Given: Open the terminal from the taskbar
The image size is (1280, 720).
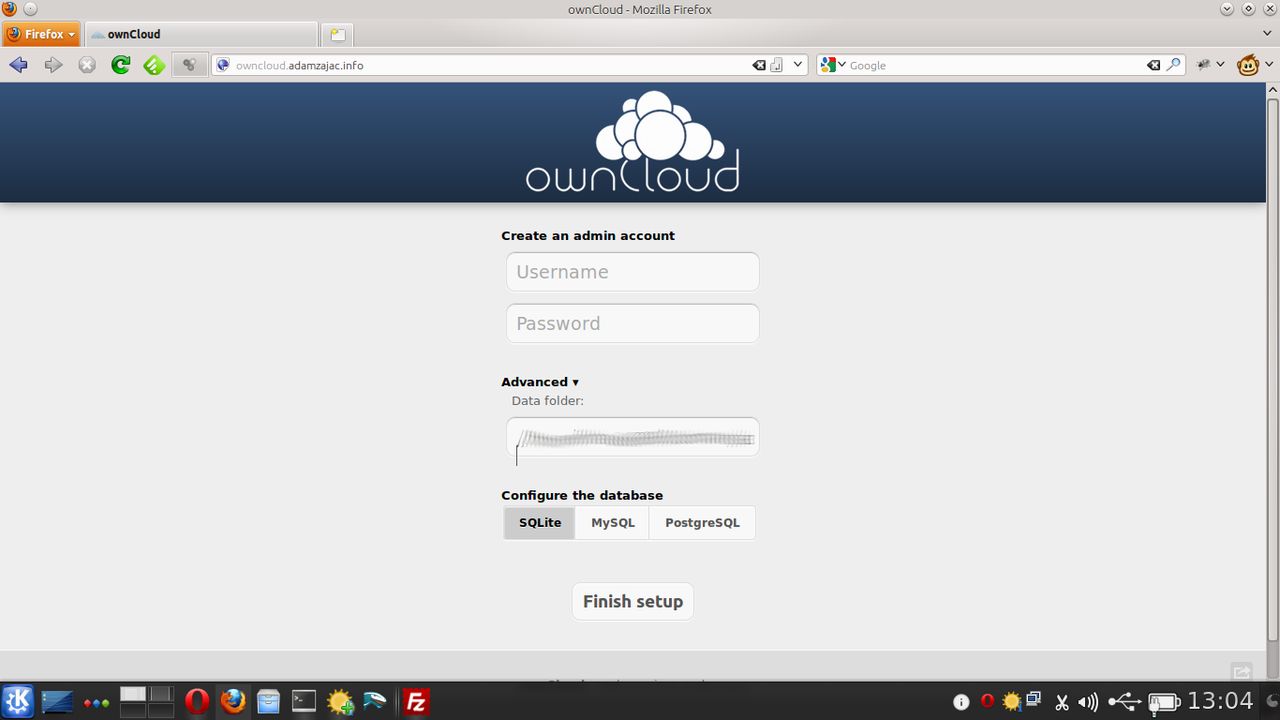Looking at the screenshot, I should (x=304, y=702).
